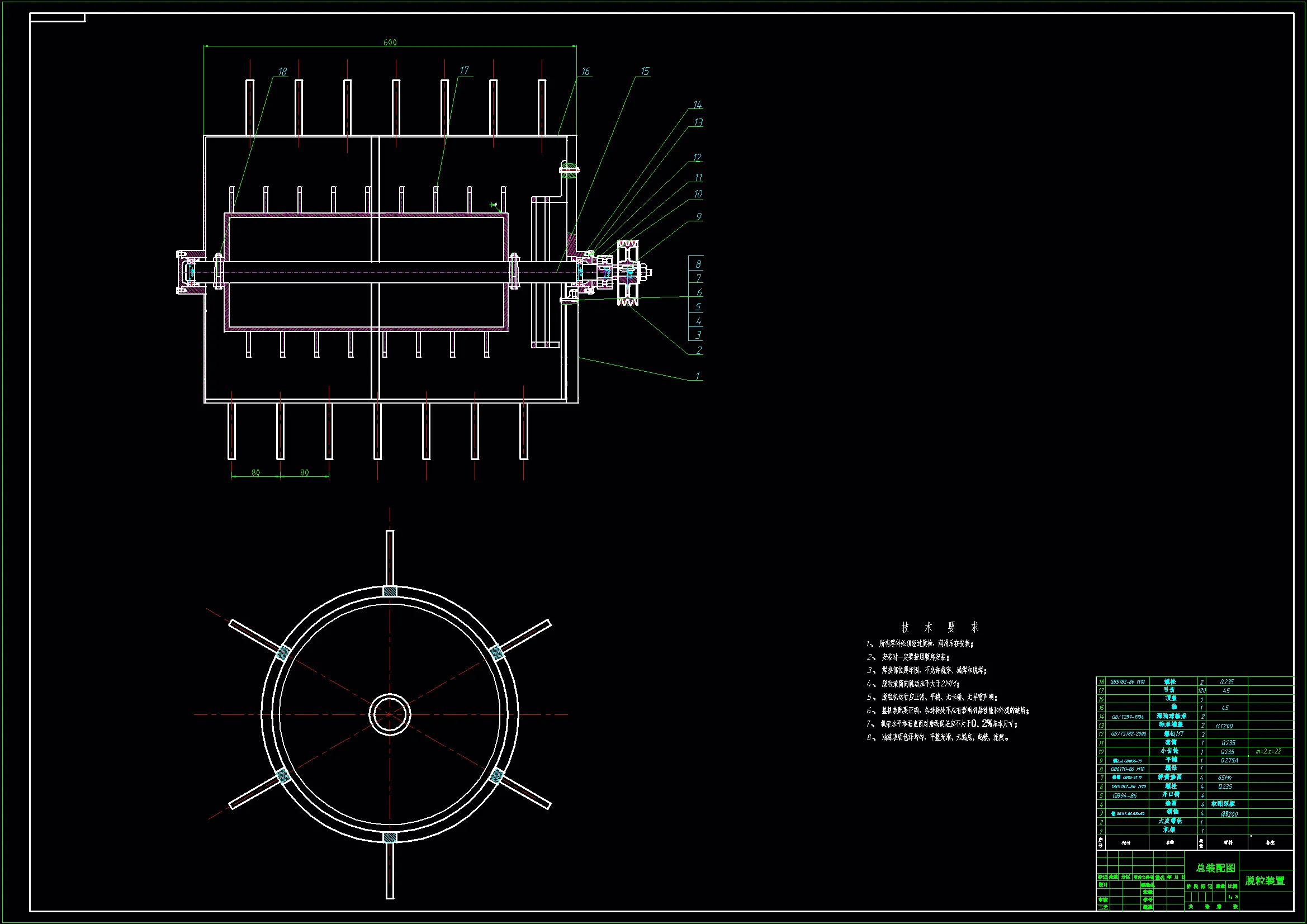Screen dimensions: 1307x924
Task: Click technical requirement line 7 with 0.2%
Action: [941, 723]
